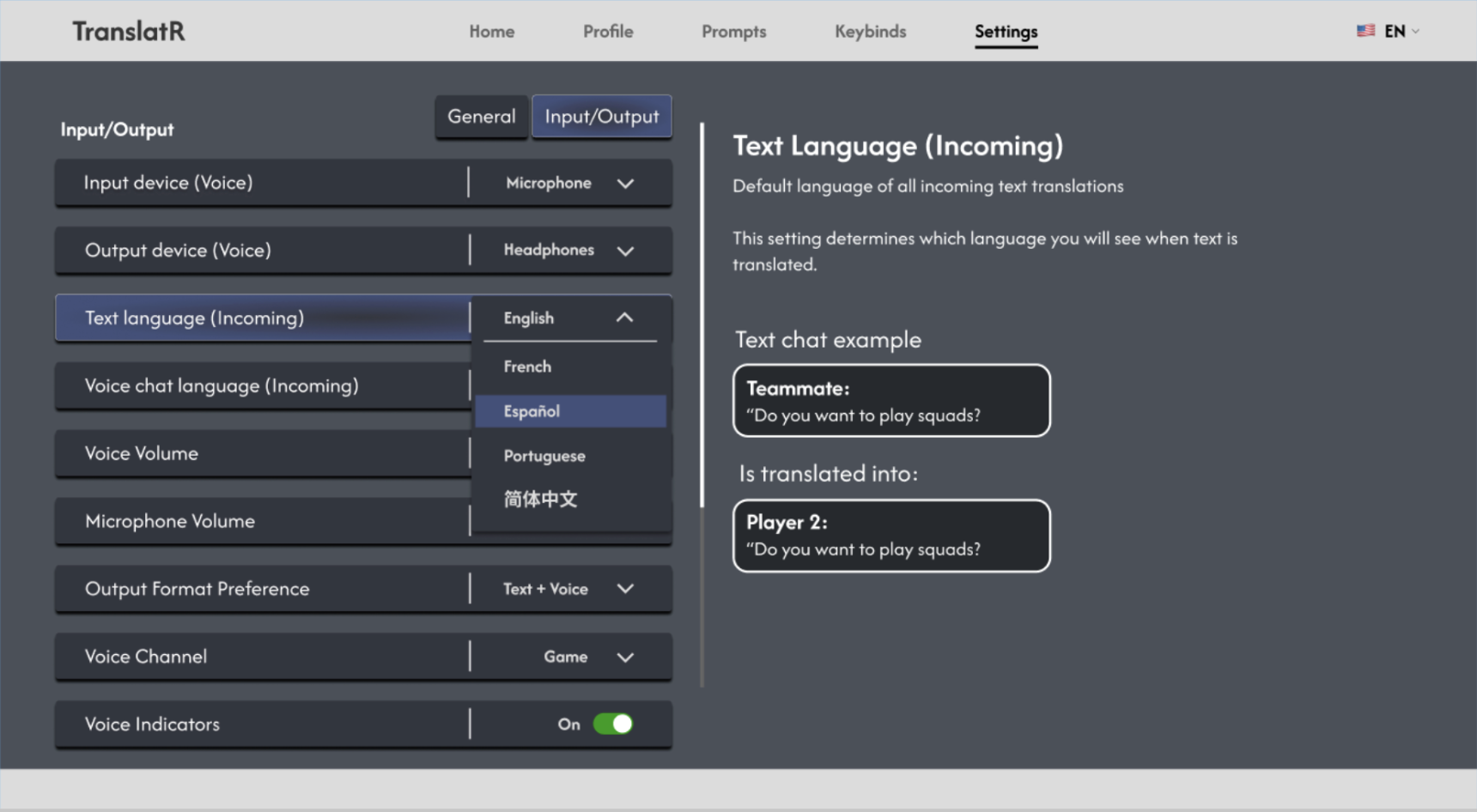This screenshot has width=1477, height=812.
Task: Click the Input/Output section title
Action: tap(117, 130)
